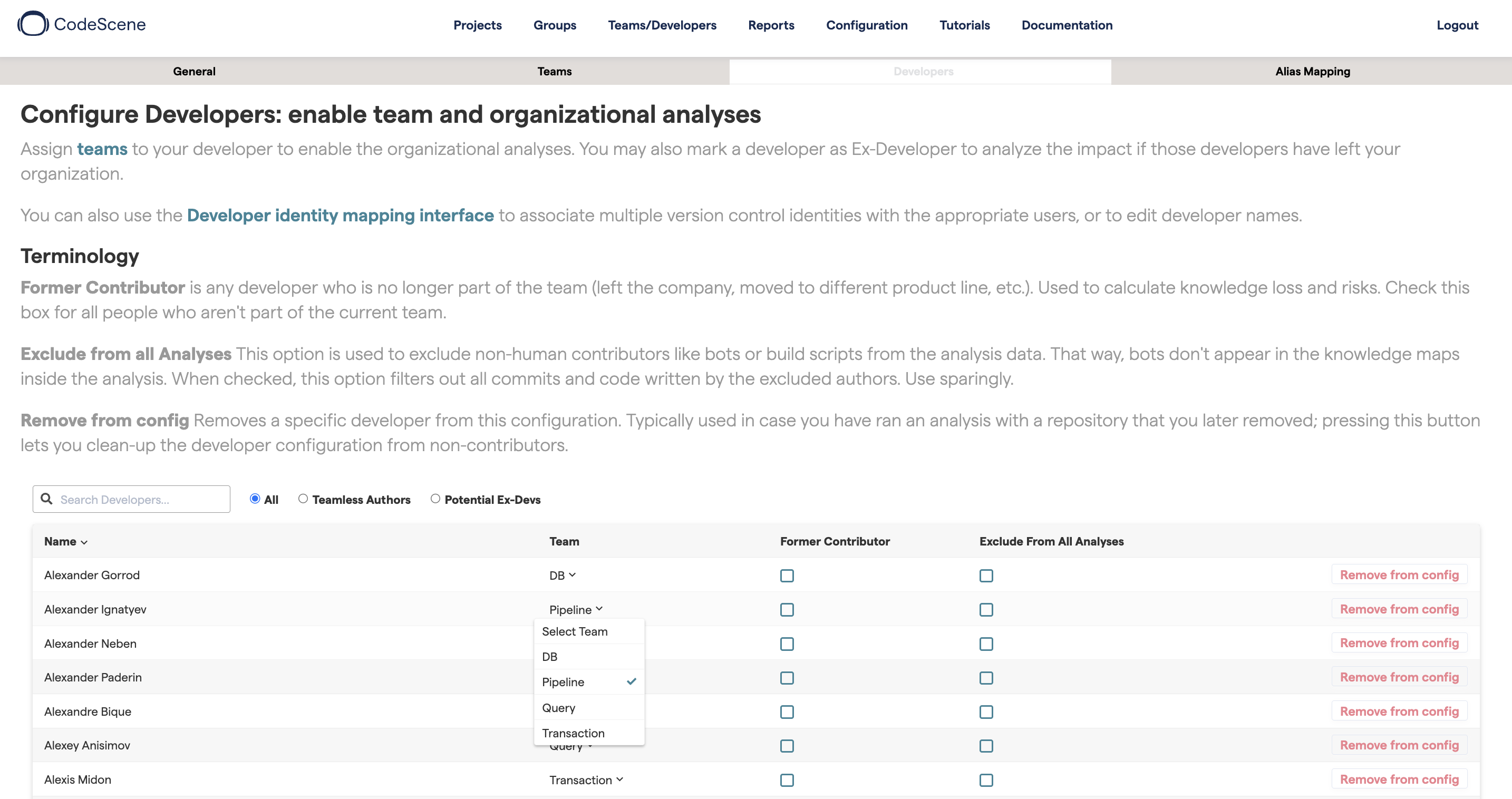
Task: Mark Alexander Gorrod as Former Contributor
Action: click(x=787, y=576)
